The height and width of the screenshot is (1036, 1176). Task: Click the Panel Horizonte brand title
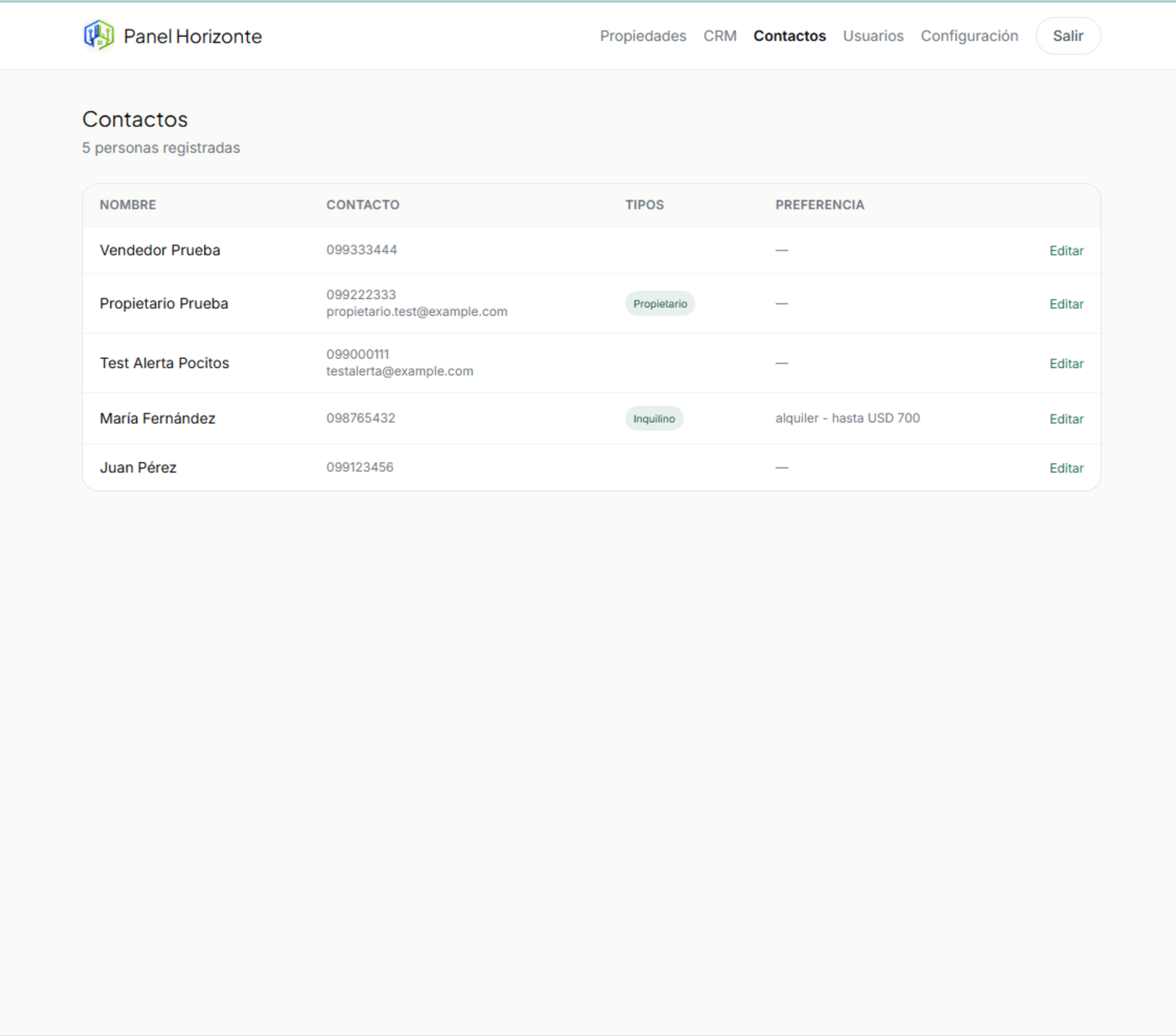click(192, 36)
